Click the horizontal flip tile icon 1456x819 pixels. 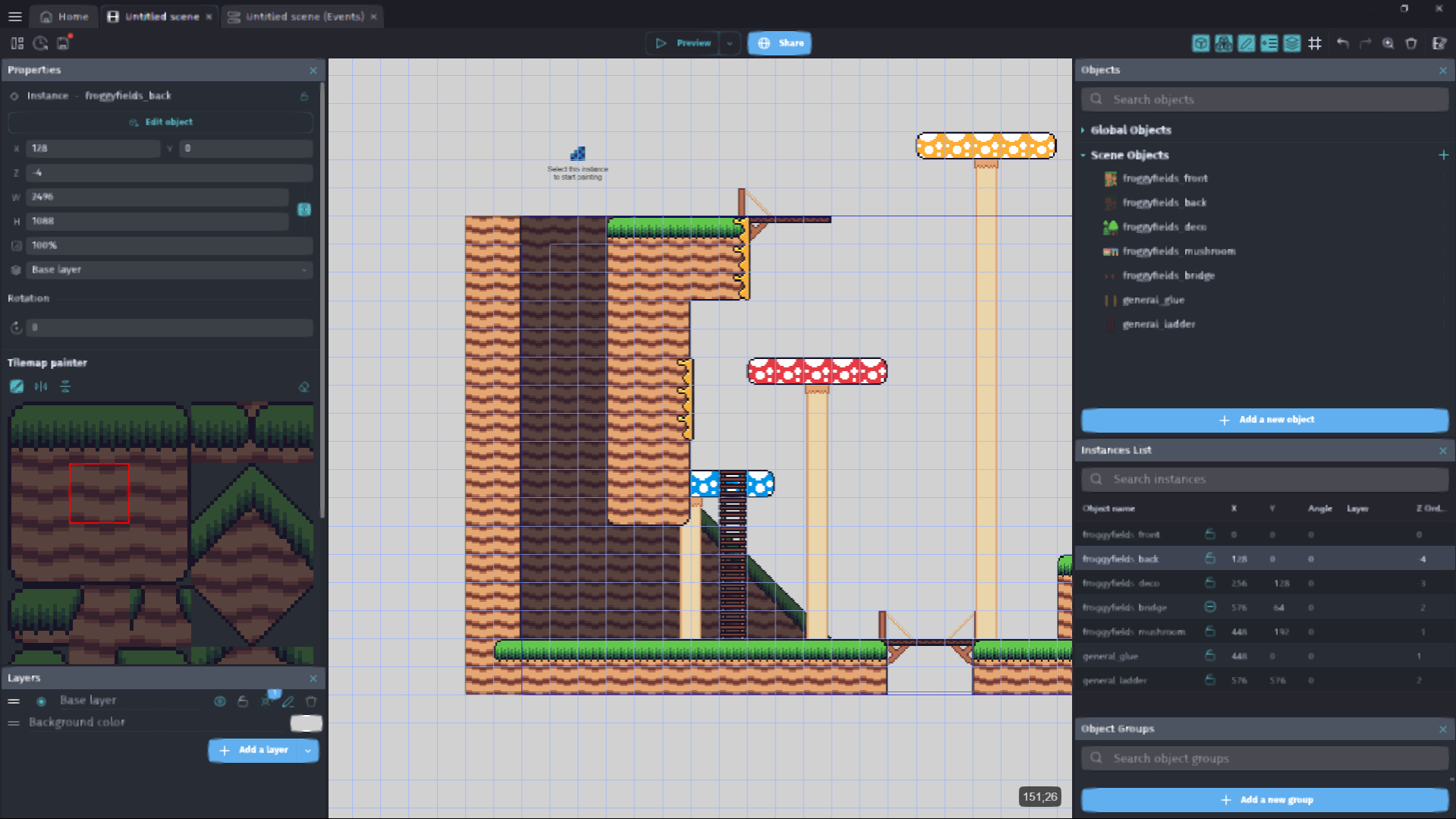tap(41, 387)
